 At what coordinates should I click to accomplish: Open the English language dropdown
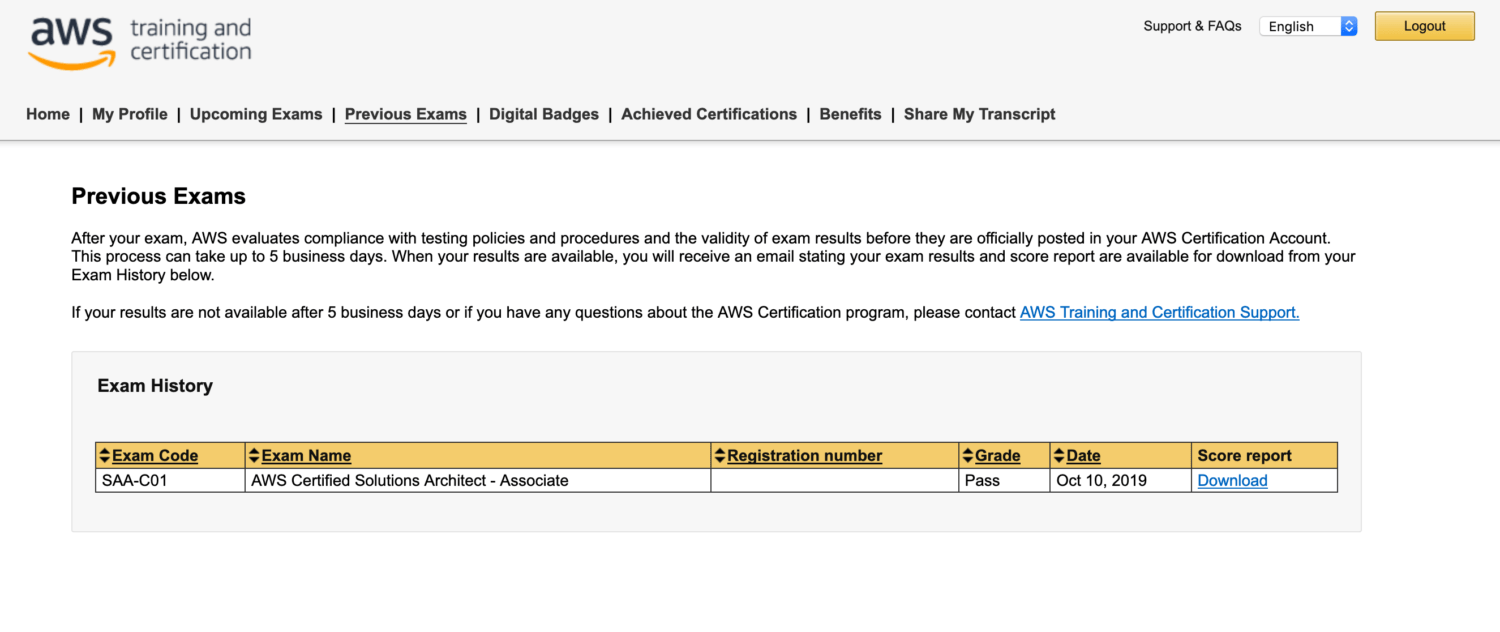(x=1308, y=27)
